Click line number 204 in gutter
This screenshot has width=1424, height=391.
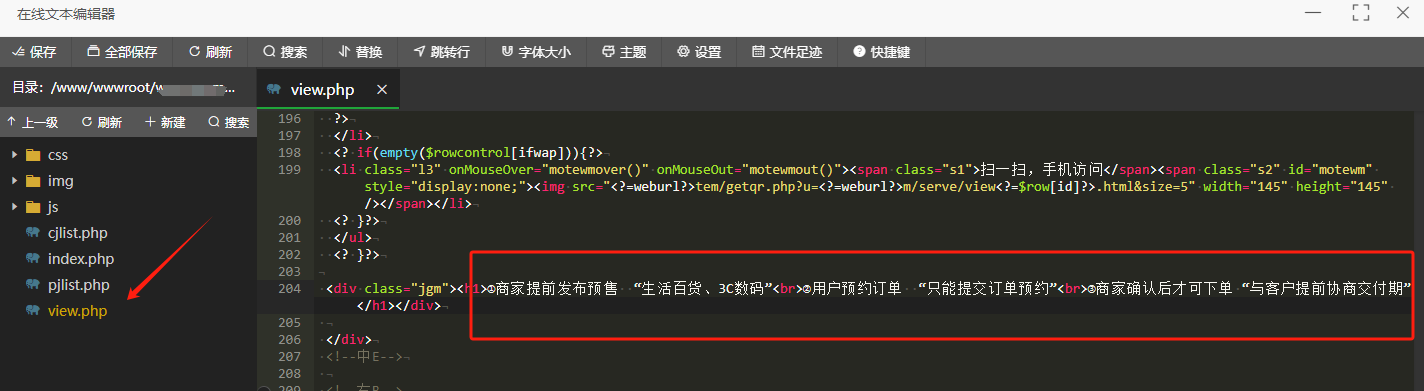click(289, 289)
